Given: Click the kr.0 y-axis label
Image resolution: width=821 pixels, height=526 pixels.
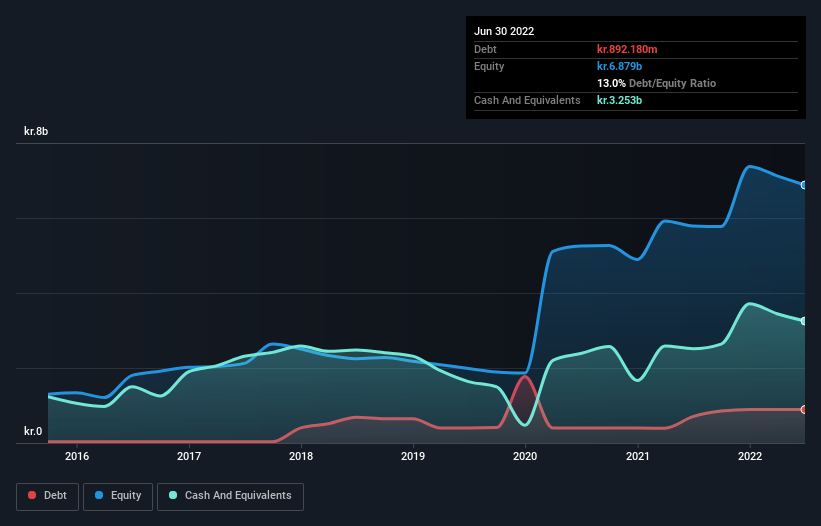Looking at the screenshot, I should pyautogui.click(x=33, y=431).
